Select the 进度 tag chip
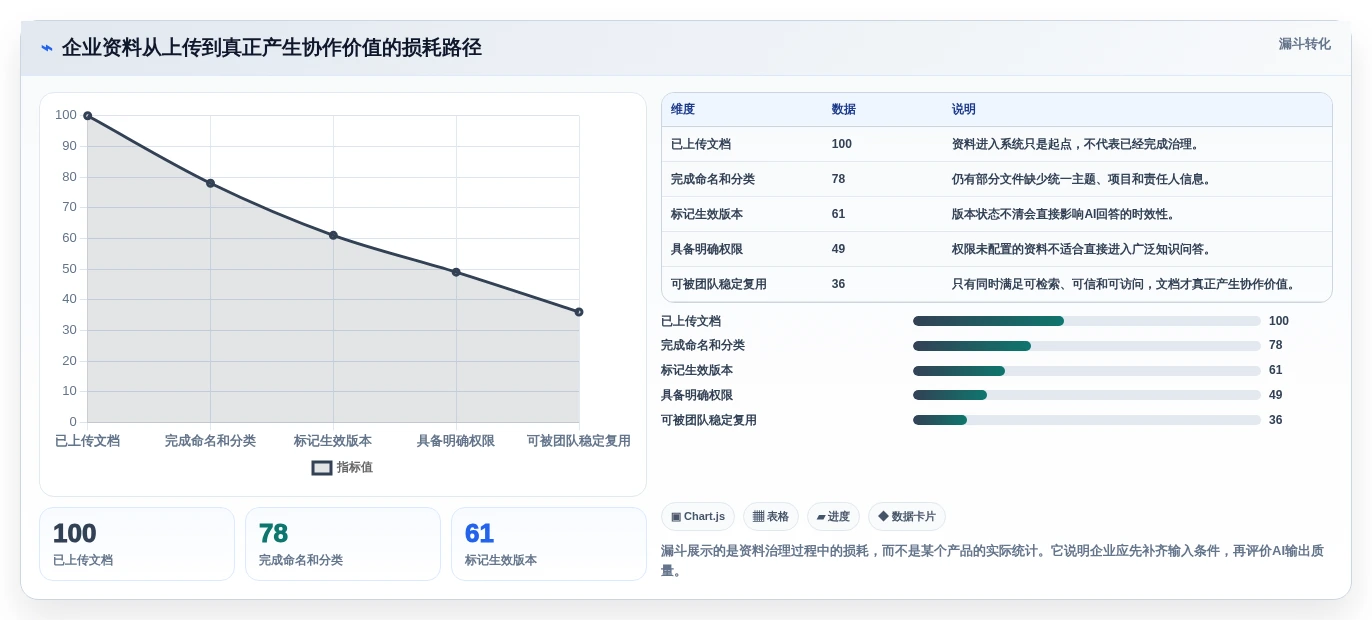This screenshot has width=1372, height=620. (833, 517)
